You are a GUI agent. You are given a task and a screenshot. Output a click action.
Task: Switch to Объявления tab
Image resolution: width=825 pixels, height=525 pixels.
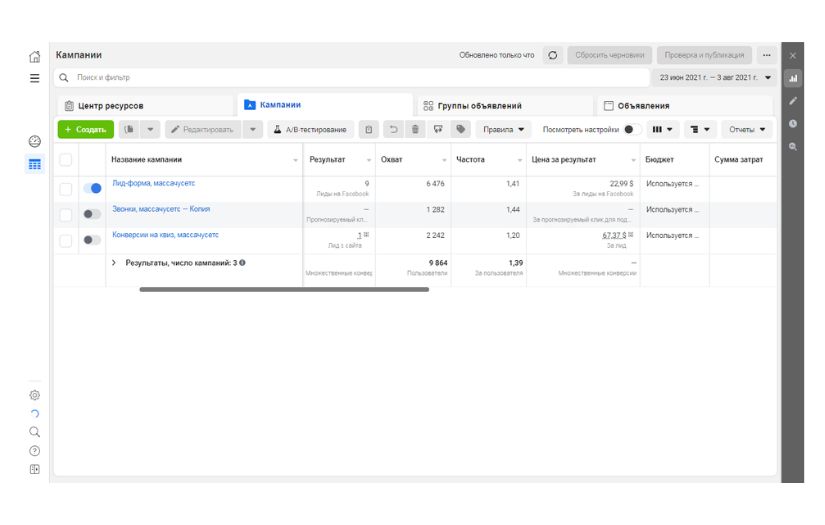point(685,106)
